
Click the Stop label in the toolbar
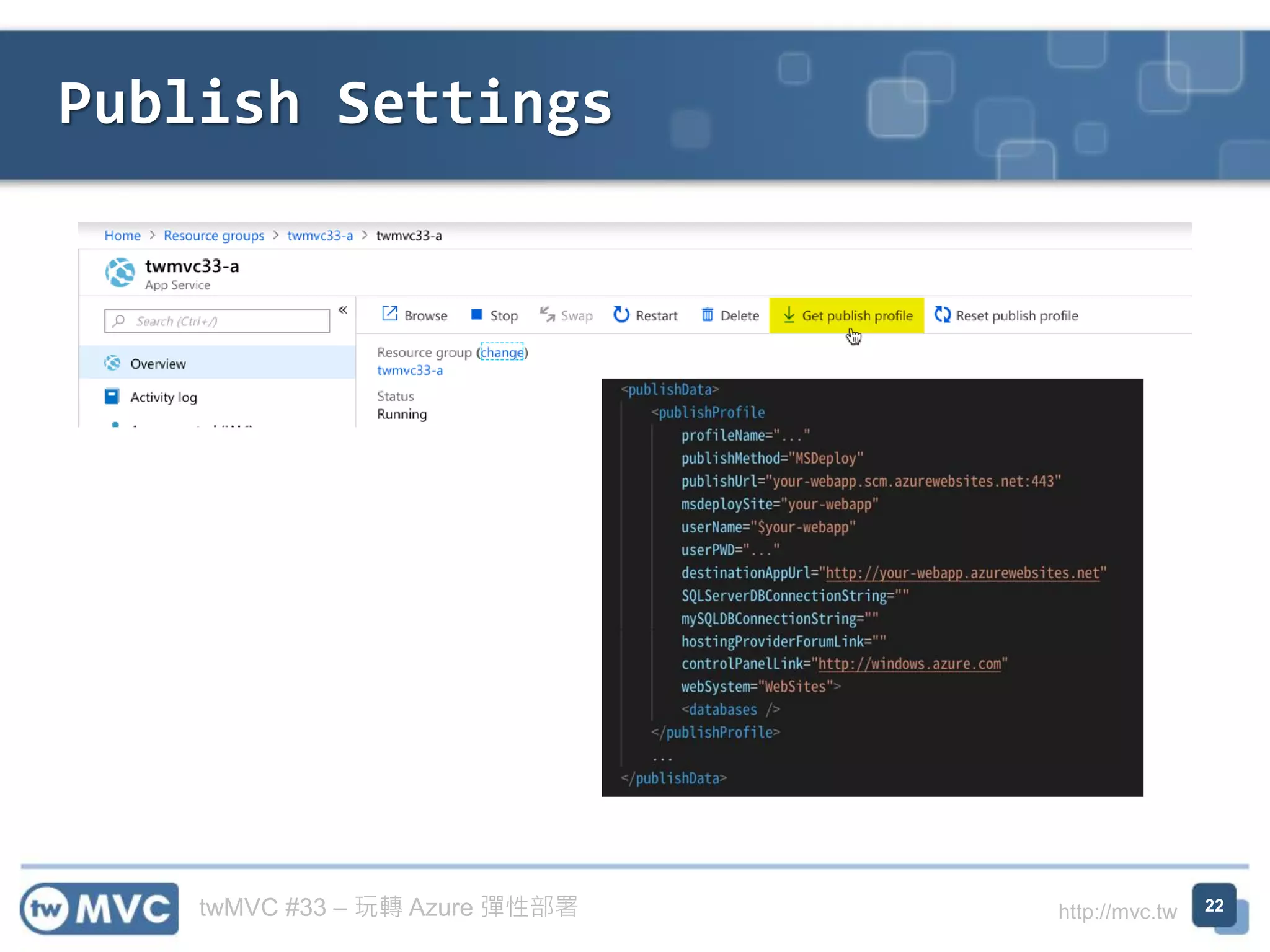coord(504,316)
